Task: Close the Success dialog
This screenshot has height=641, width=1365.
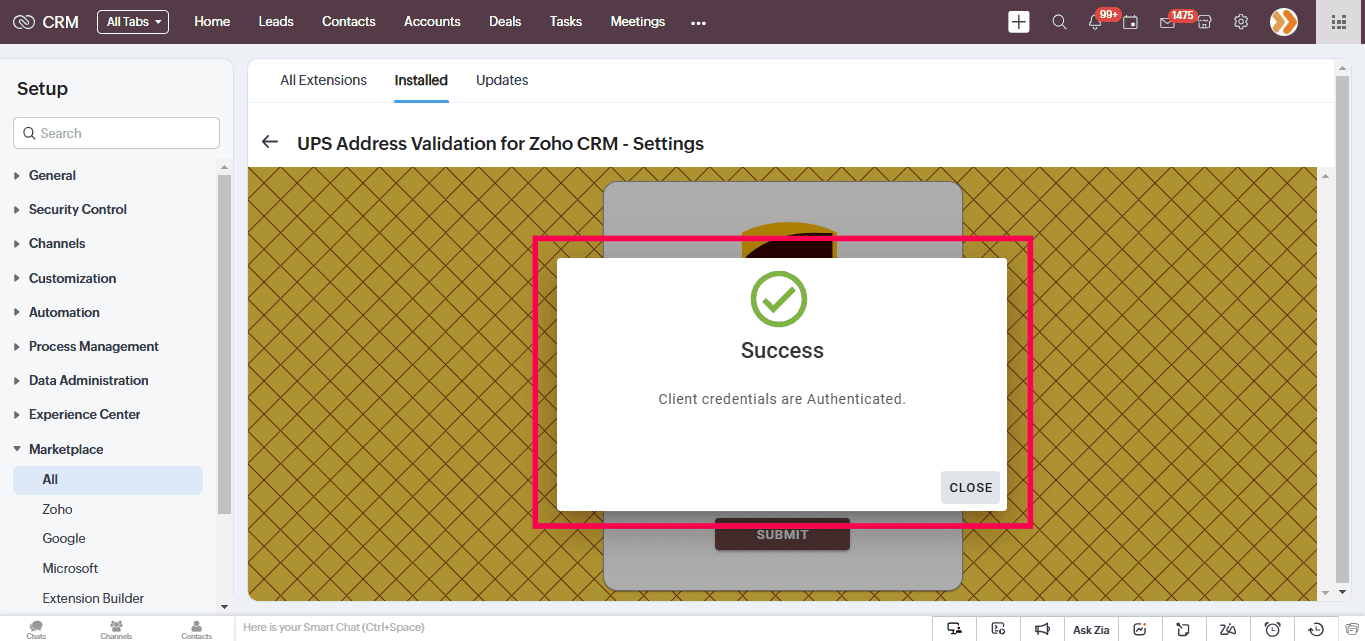Action: [970, 487]
